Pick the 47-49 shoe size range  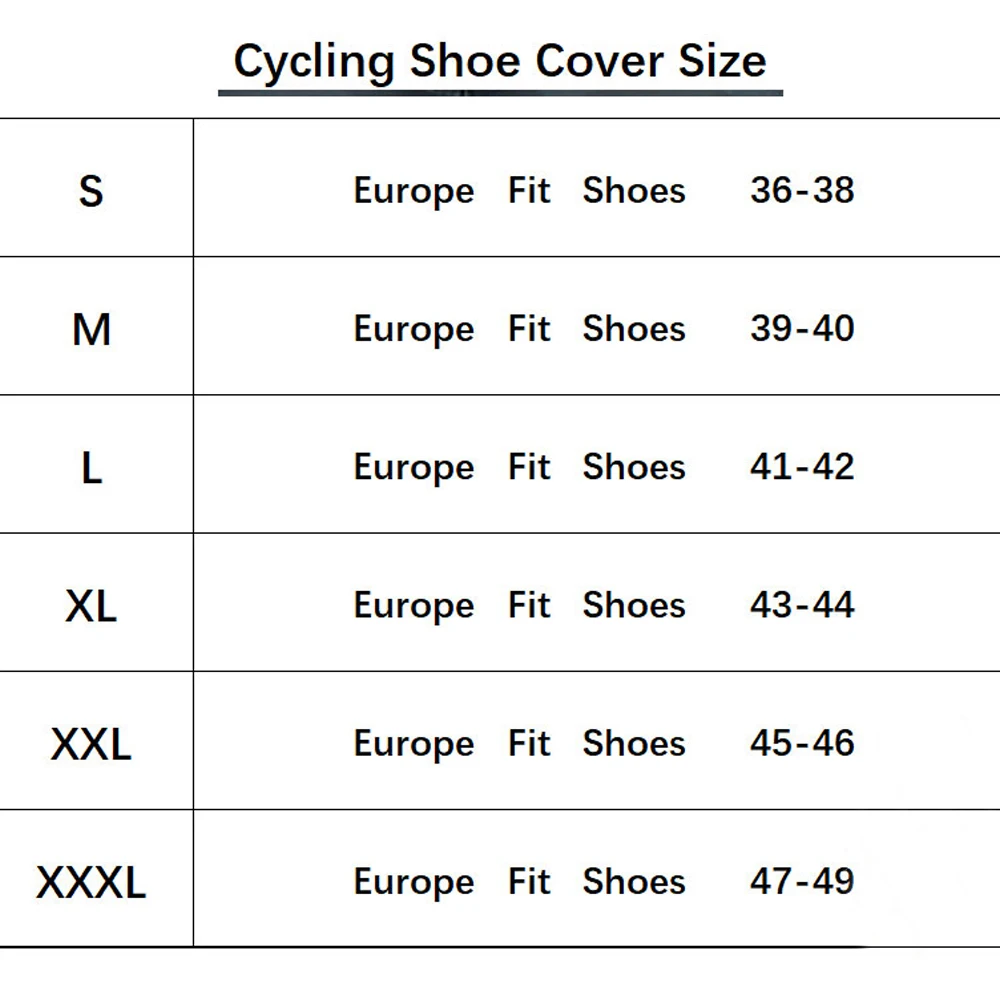[x=802, y=881]
